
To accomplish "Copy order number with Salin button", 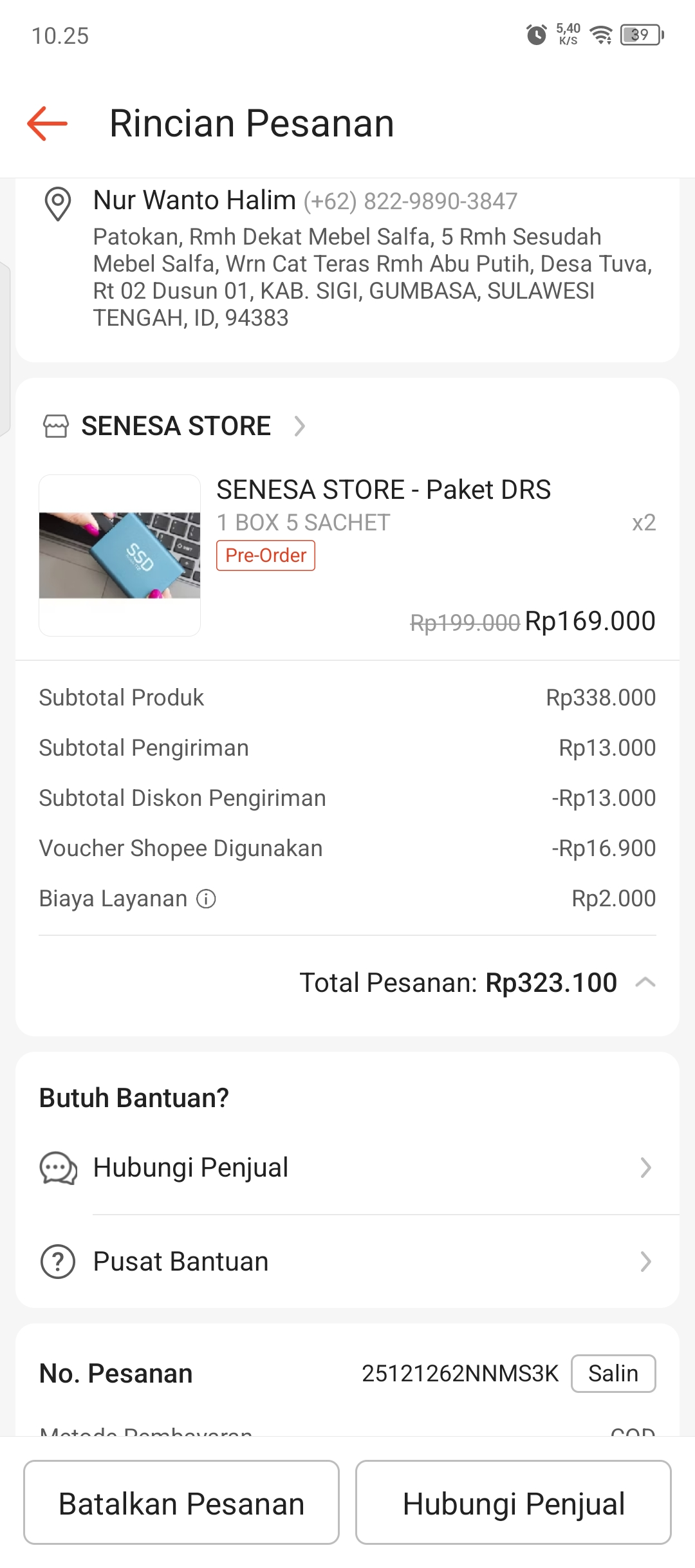I will point(613,1374).
